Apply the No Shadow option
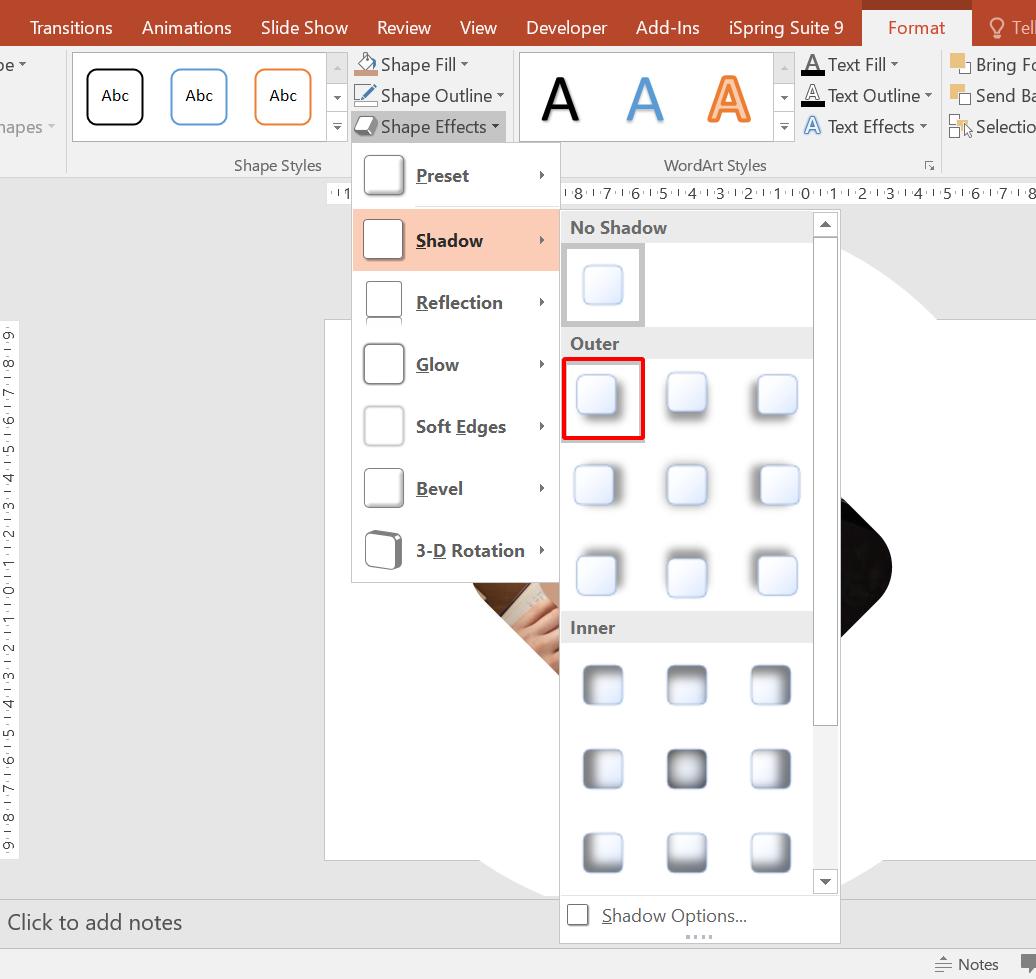Viewport: 1036px width, 979px height. 603,285
